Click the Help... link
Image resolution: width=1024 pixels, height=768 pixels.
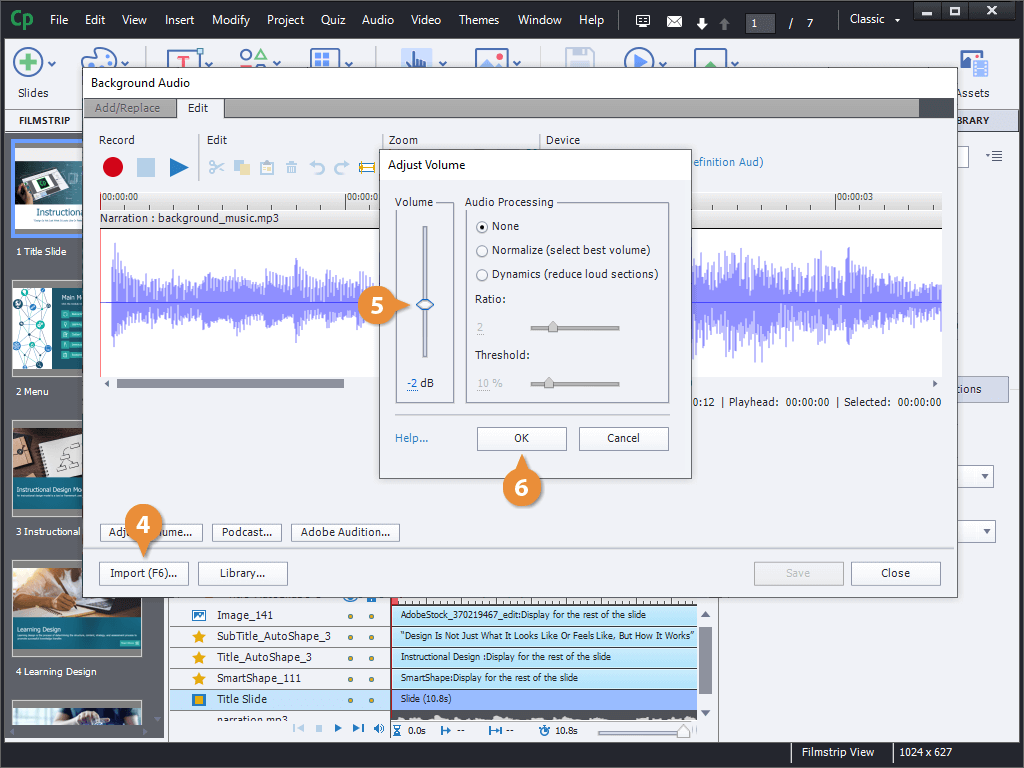411,438
